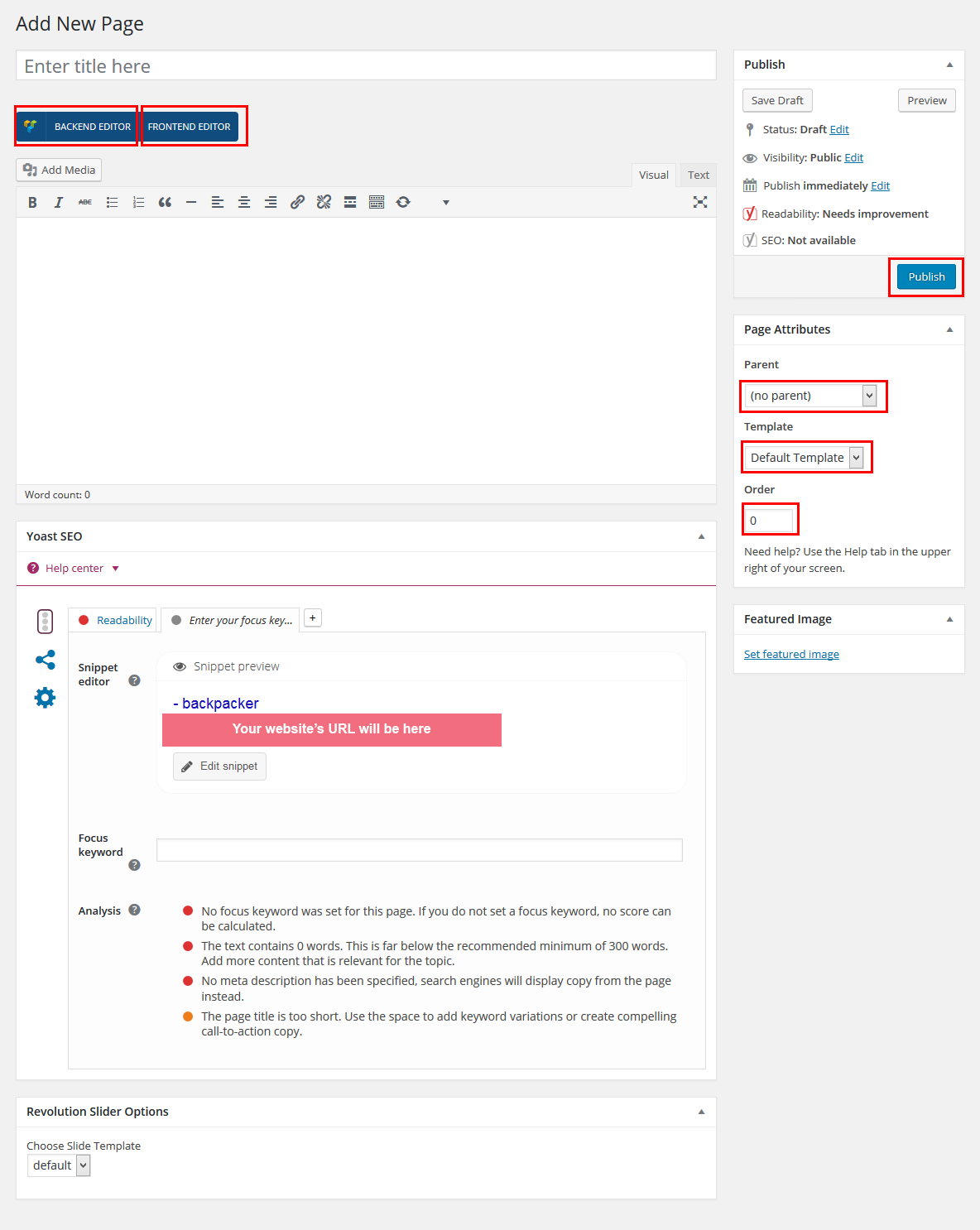This screenshot has height=1230, width=980.
Task: Click the insert link icon
Action: [x=297, y=203]
